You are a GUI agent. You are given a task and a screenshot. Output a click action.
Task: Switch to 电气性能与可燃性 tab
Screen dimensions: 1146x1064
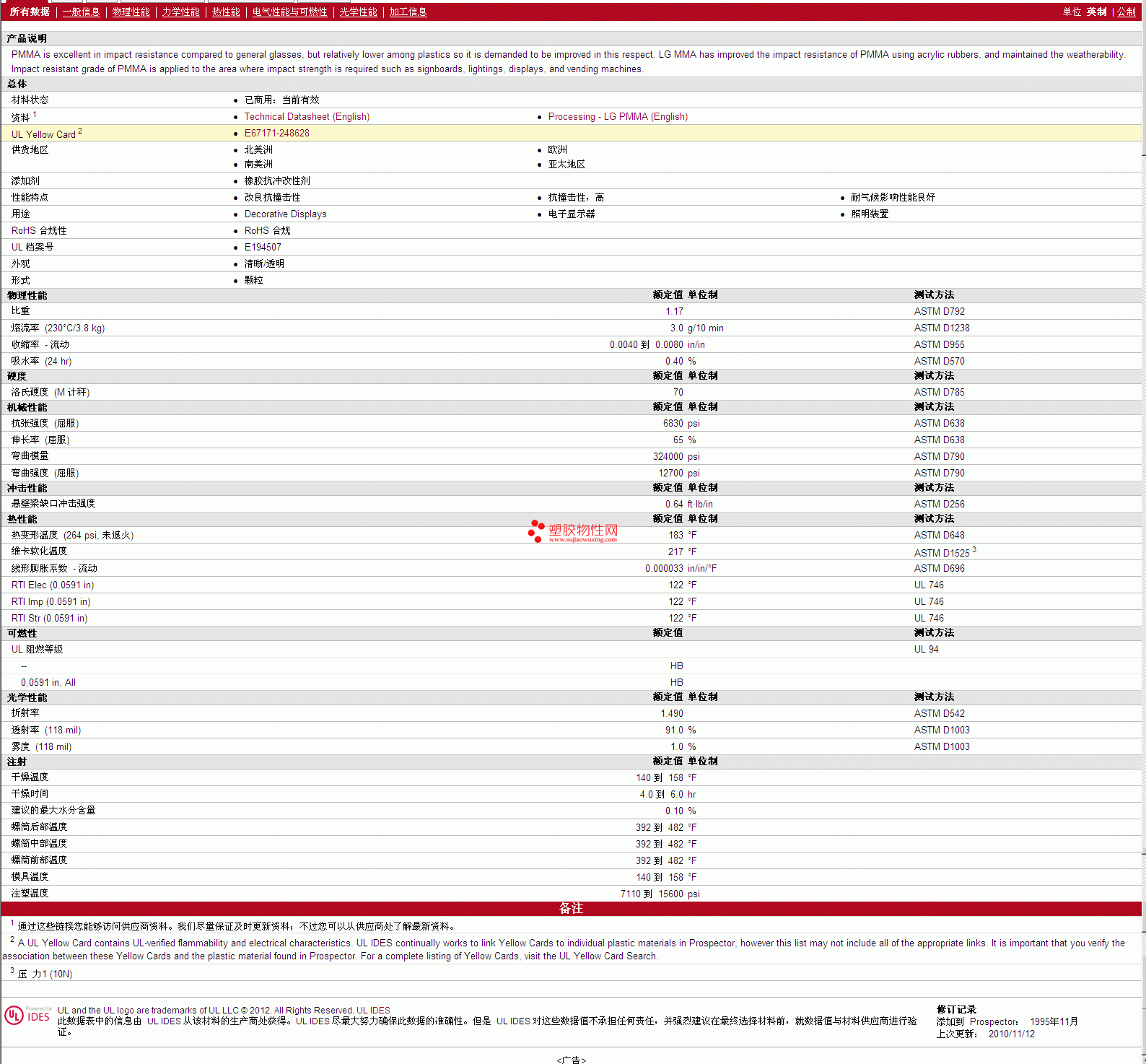coord(289,12)
